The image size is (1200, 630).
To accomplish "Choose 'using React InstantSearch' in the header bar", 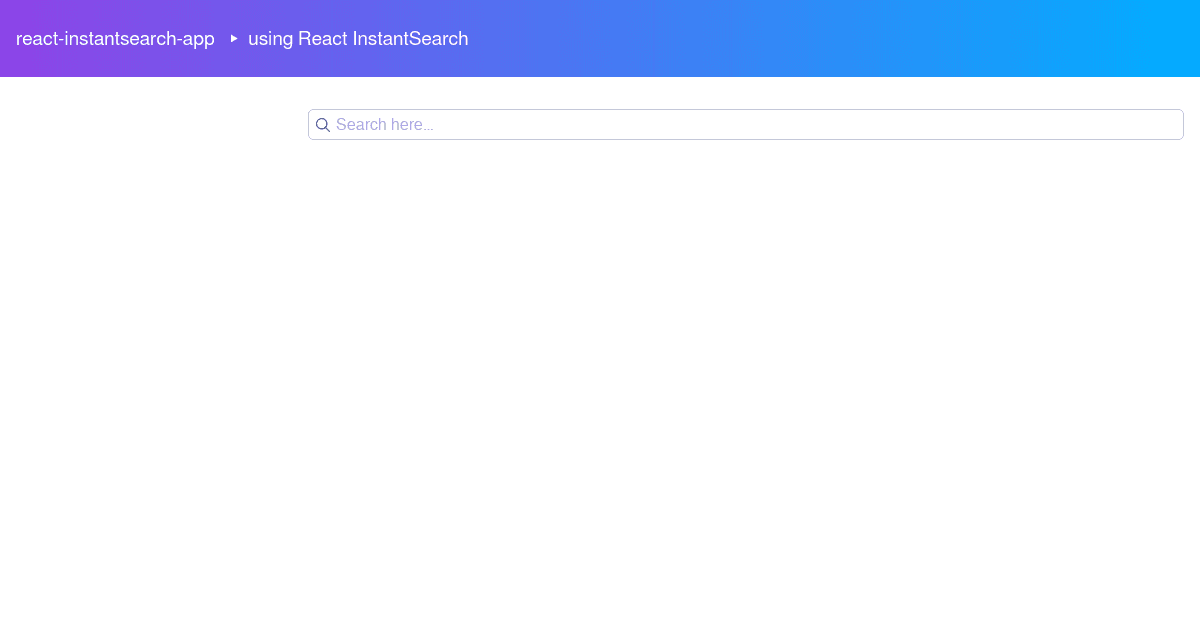I will [x=358, y=39].
